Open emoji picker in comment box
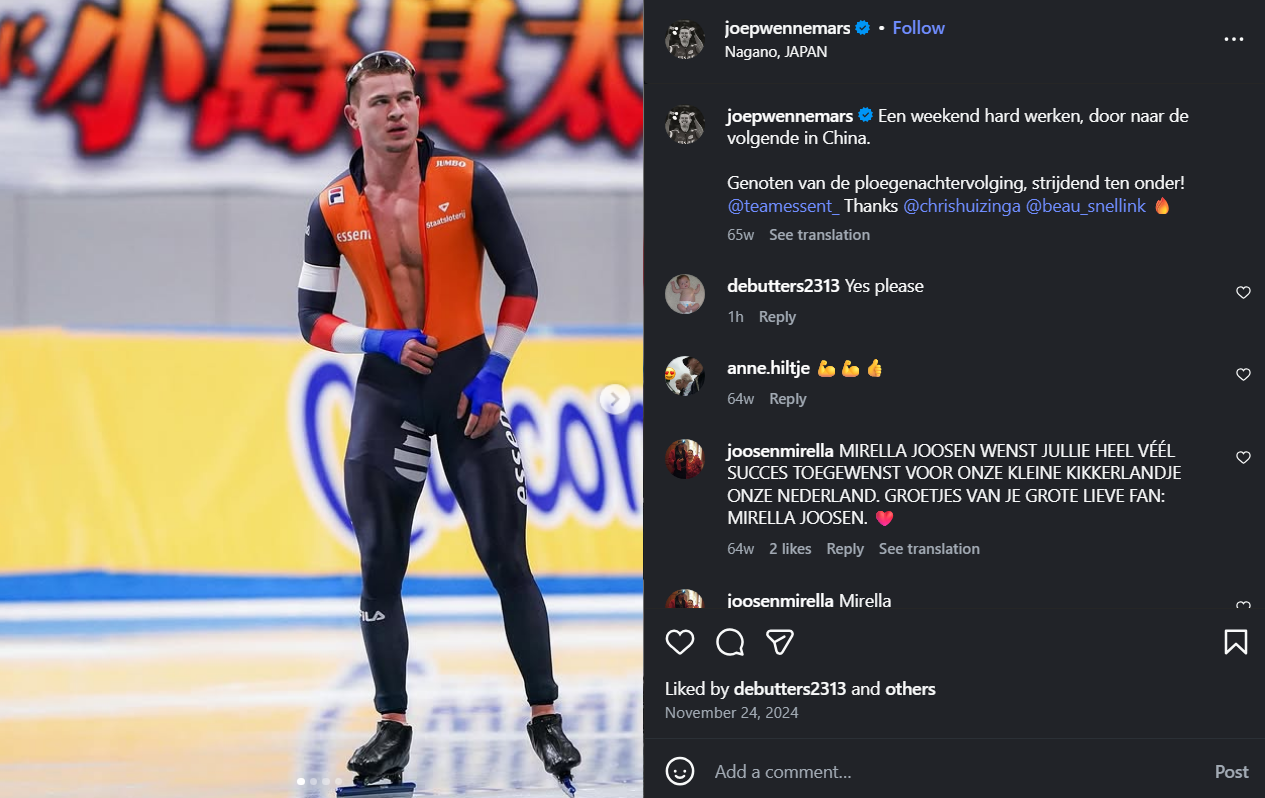Image resolution: width=1265 pixels, height=798 pixels. click(x=680, y=771)
